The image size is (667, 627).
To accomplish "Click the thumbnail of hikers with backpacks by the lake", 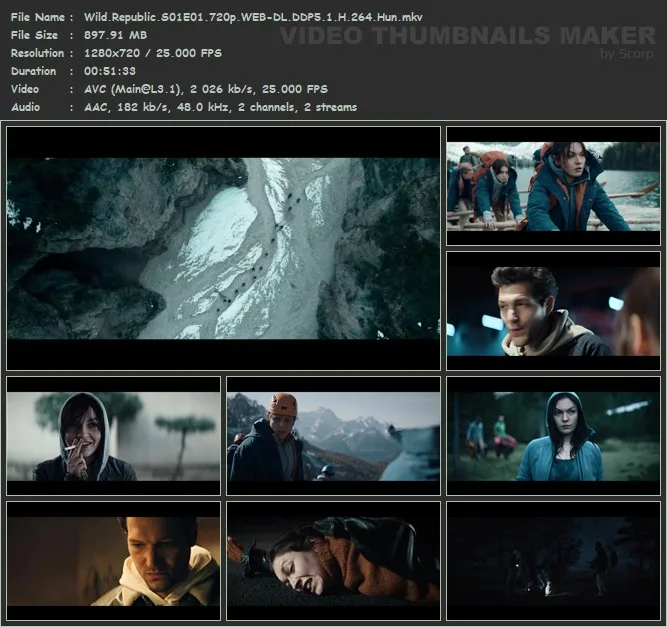I will tap(553, 186).
